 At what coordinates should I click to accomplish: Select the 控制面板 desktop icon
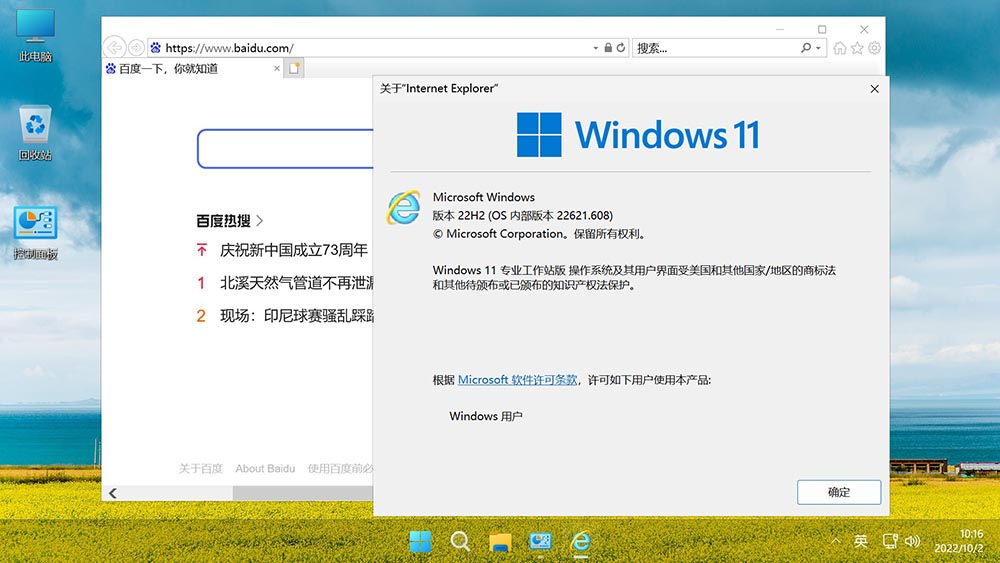click(x=35, y=233)
